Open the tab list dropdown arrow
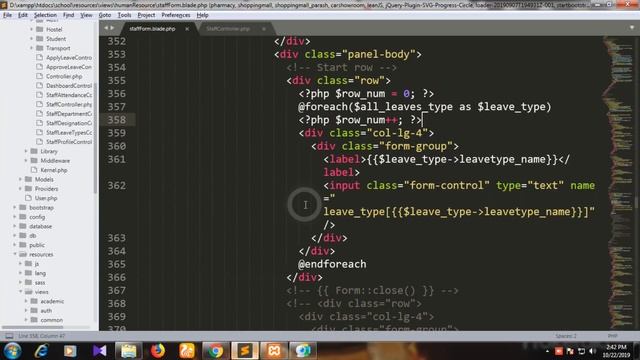The width and height of the screenshot is (640, 360). [632, 28]
